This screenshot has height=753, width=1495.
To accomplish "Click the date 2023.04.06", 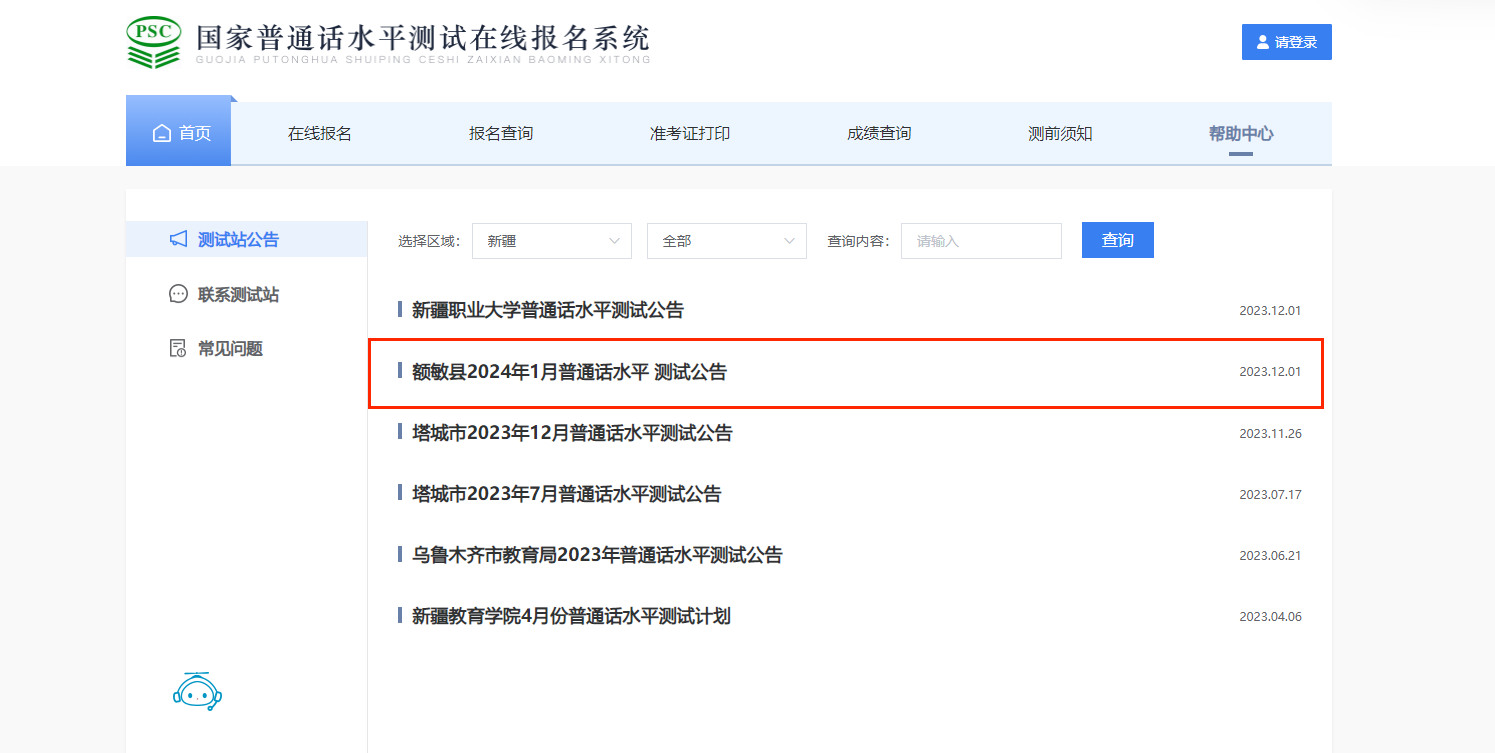I will (1270, 616).
